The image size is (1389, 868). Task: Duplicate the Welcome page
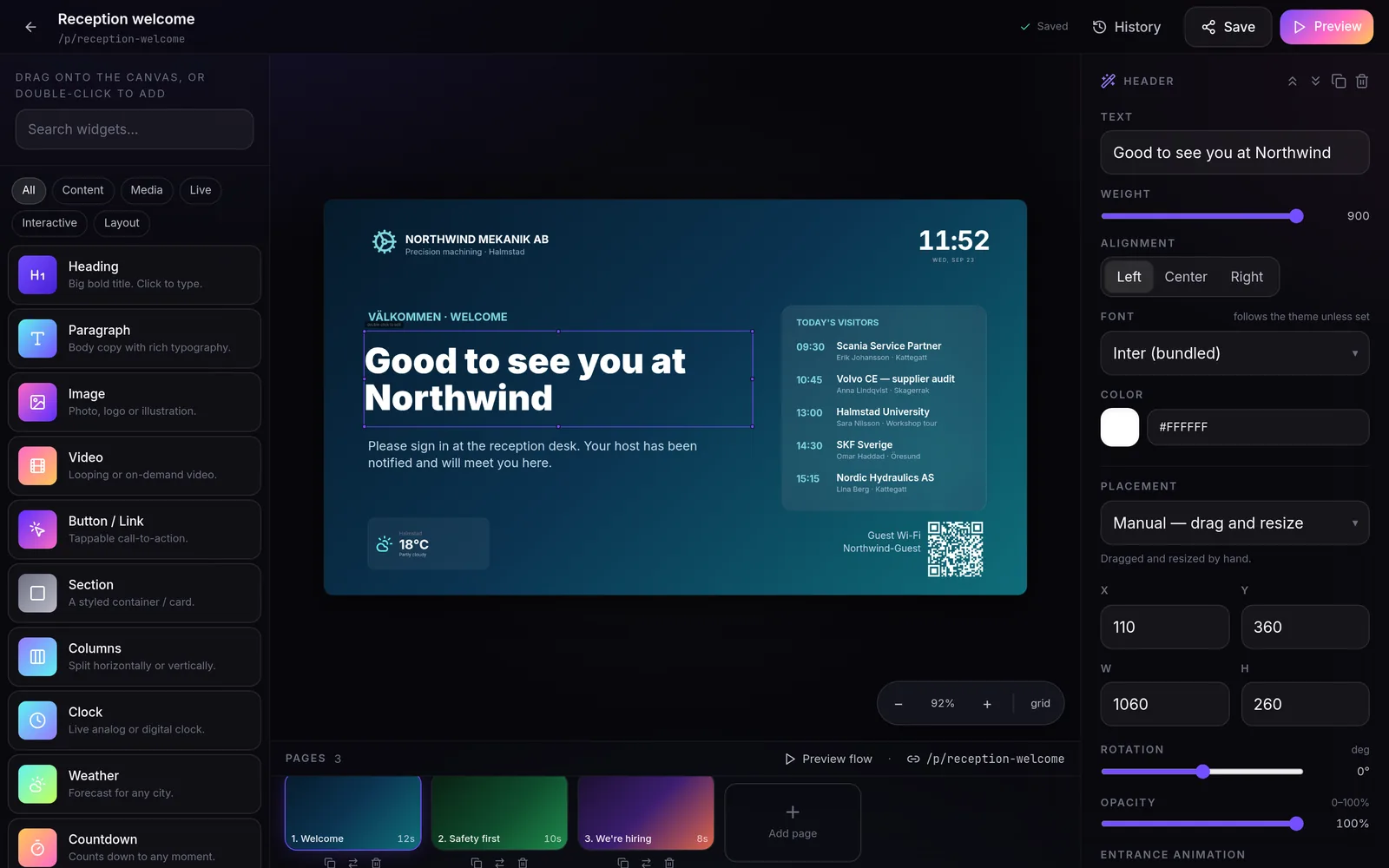pyautogui.click(x=330, y=862)
